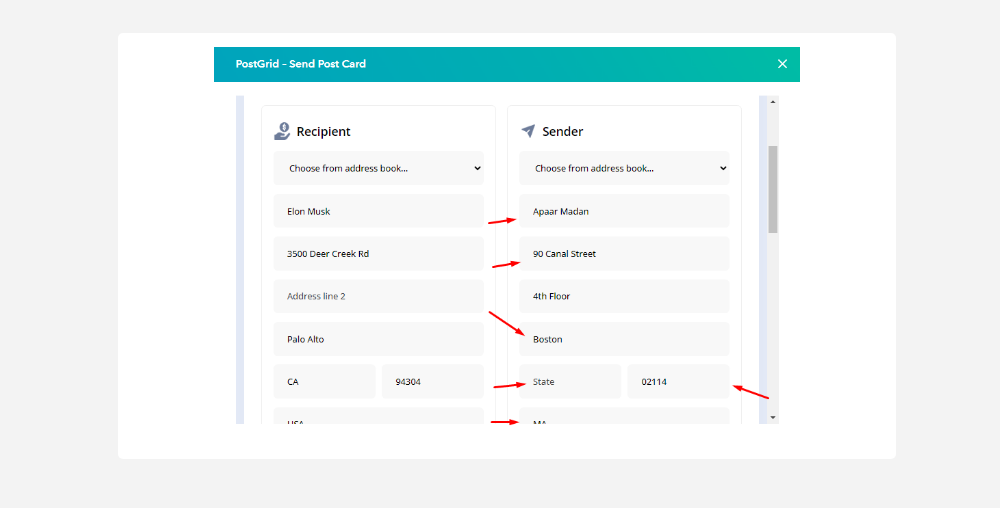The height and width of the screenshot is (508, 1000).
Task: Click the 94304 postal code field
Action: pyautogui.click(x=432, y=382)
